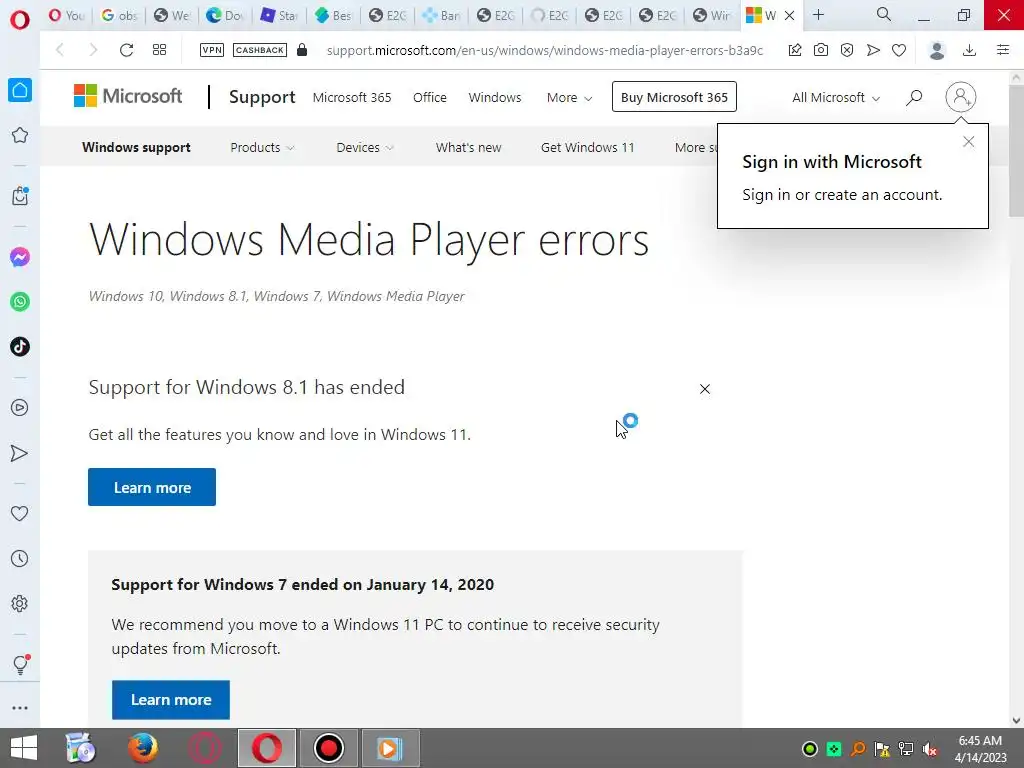Launch Messenger from the sidebar
1024x768 pixels.
pos(20,257)
